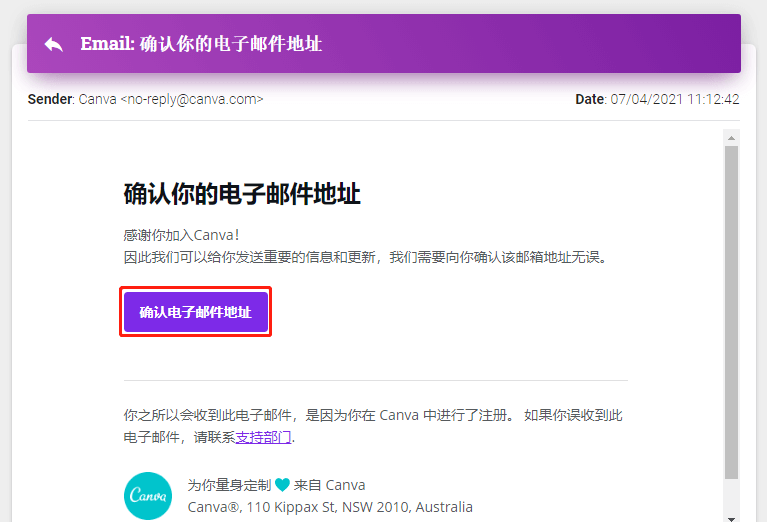Click header title Email: 确认你的电子邮件地址

pyautogui.click(x=201, y=44)
